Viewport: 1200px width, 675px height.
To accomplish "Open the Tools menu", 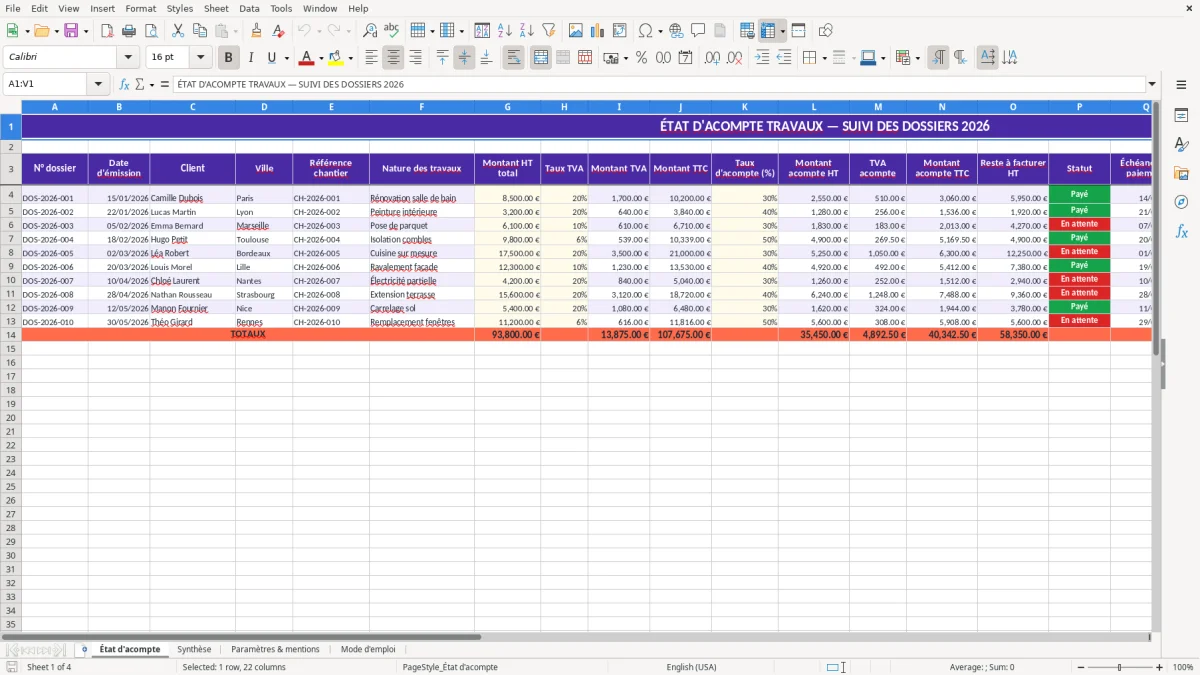I will point(281,8).
